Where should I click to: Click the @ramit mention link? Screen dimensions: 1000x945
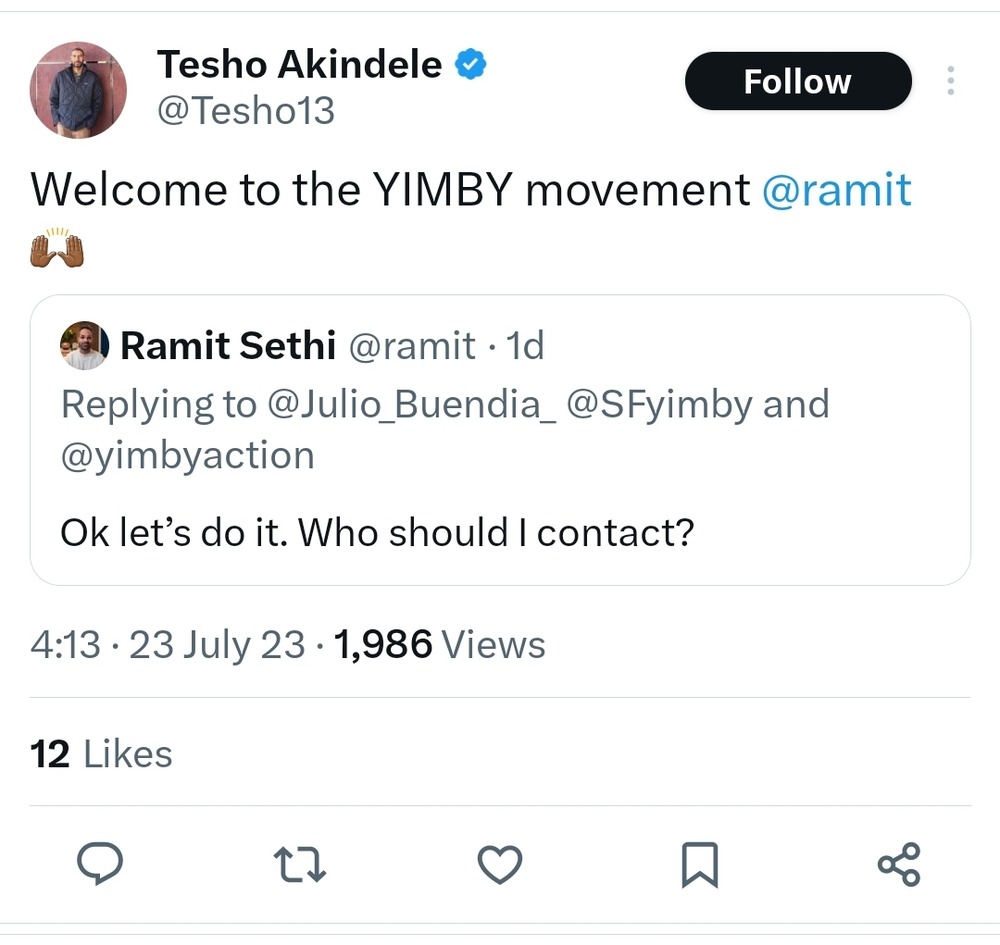point(836,189)
